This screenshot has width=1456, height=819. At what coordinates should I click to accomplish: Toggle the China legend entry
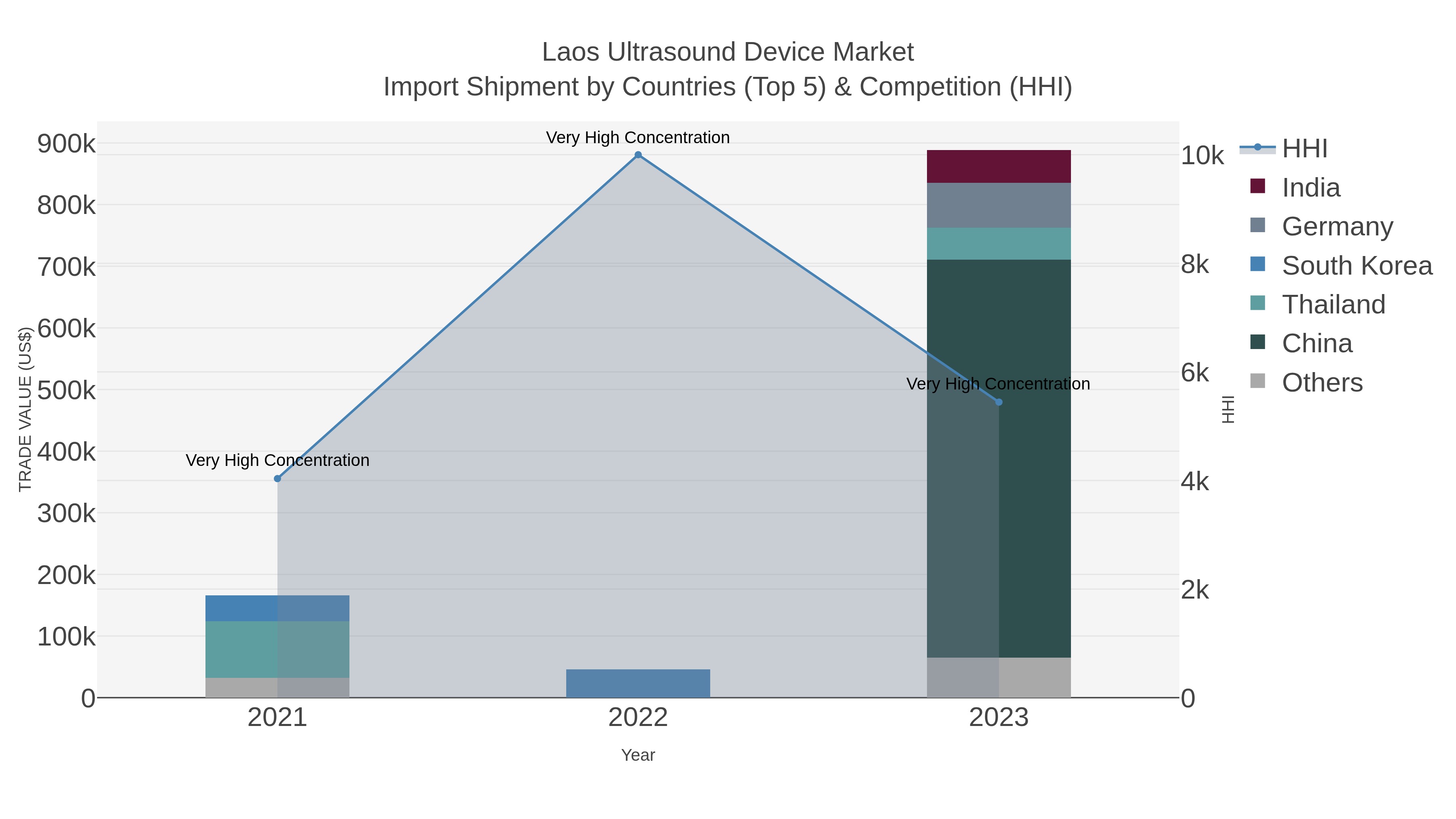click(x=1301, y=343)
